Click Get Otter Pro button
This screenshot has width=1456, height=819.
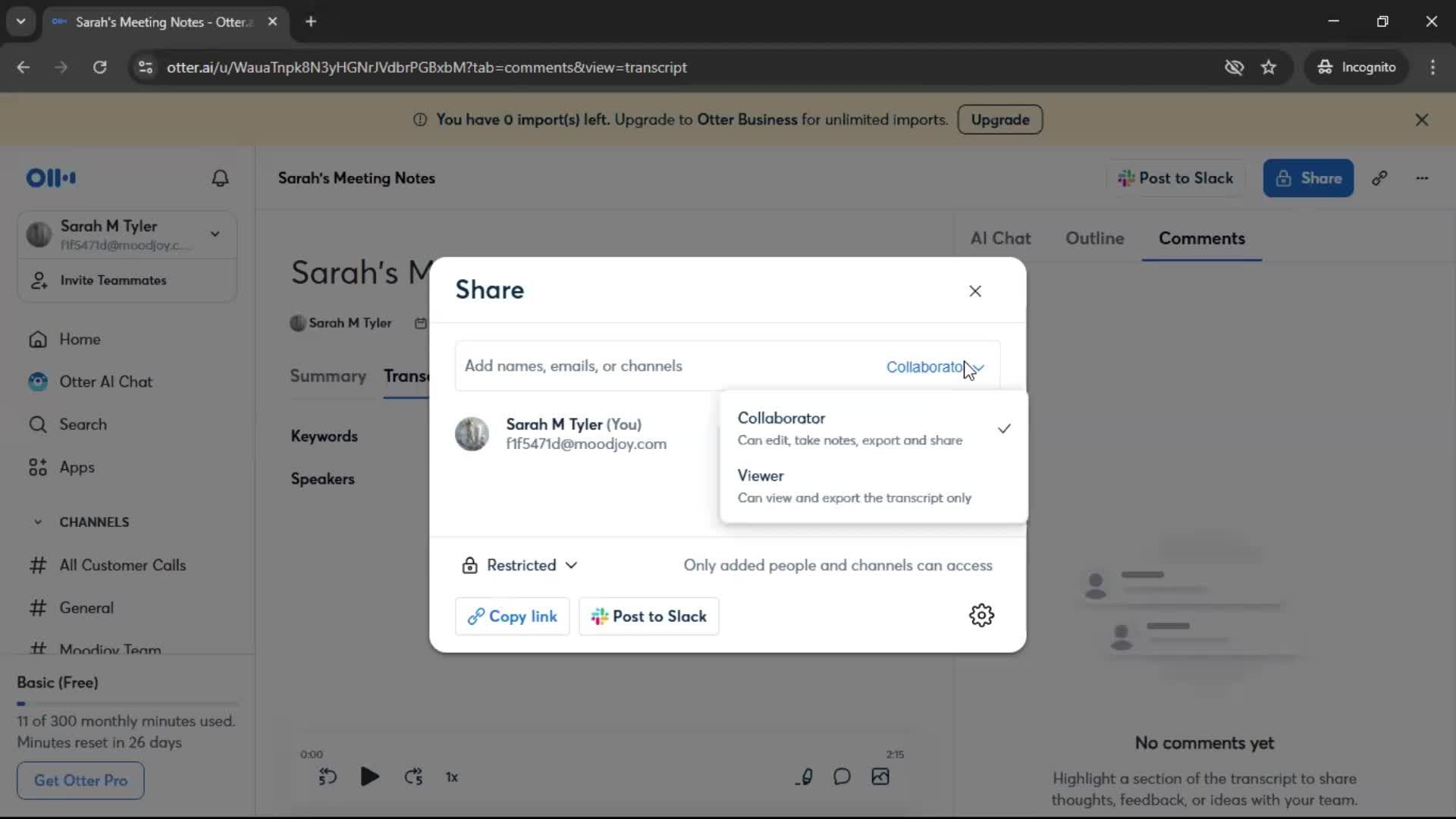(x=80, y=780)
